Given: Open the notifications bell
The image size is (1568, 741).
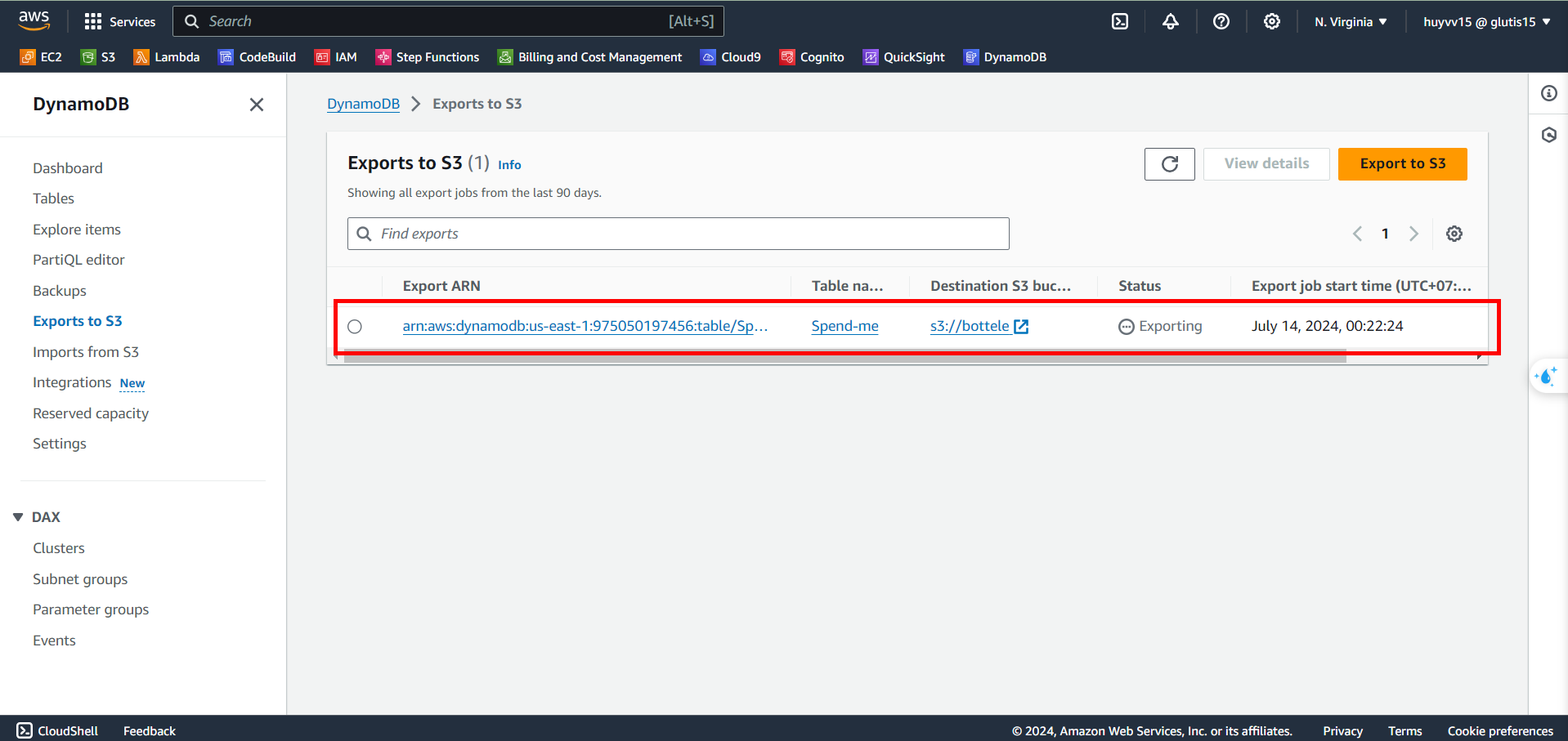Looking at the screenshot, I should (x=1171, y=21).
